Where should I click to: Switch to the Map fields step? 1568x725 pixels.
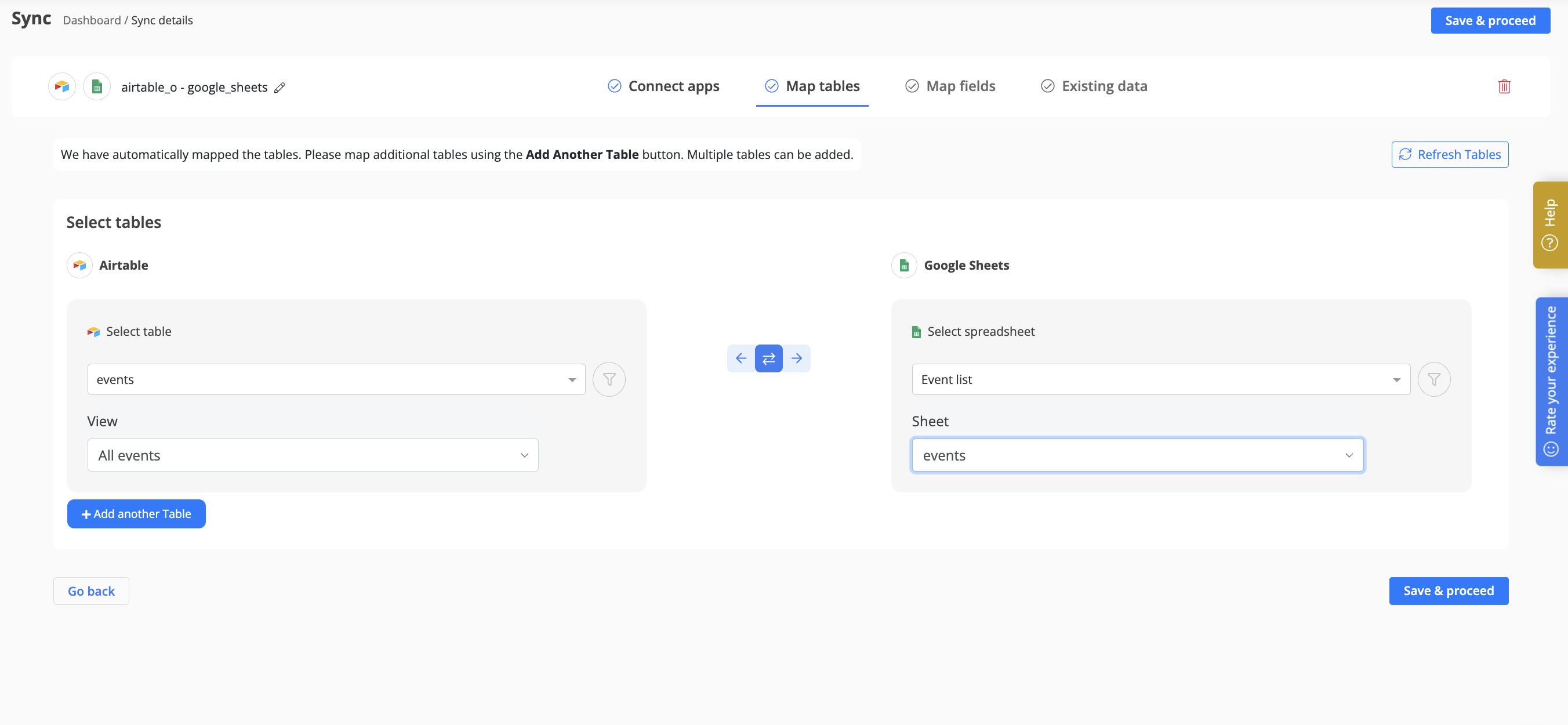point(950,86)
